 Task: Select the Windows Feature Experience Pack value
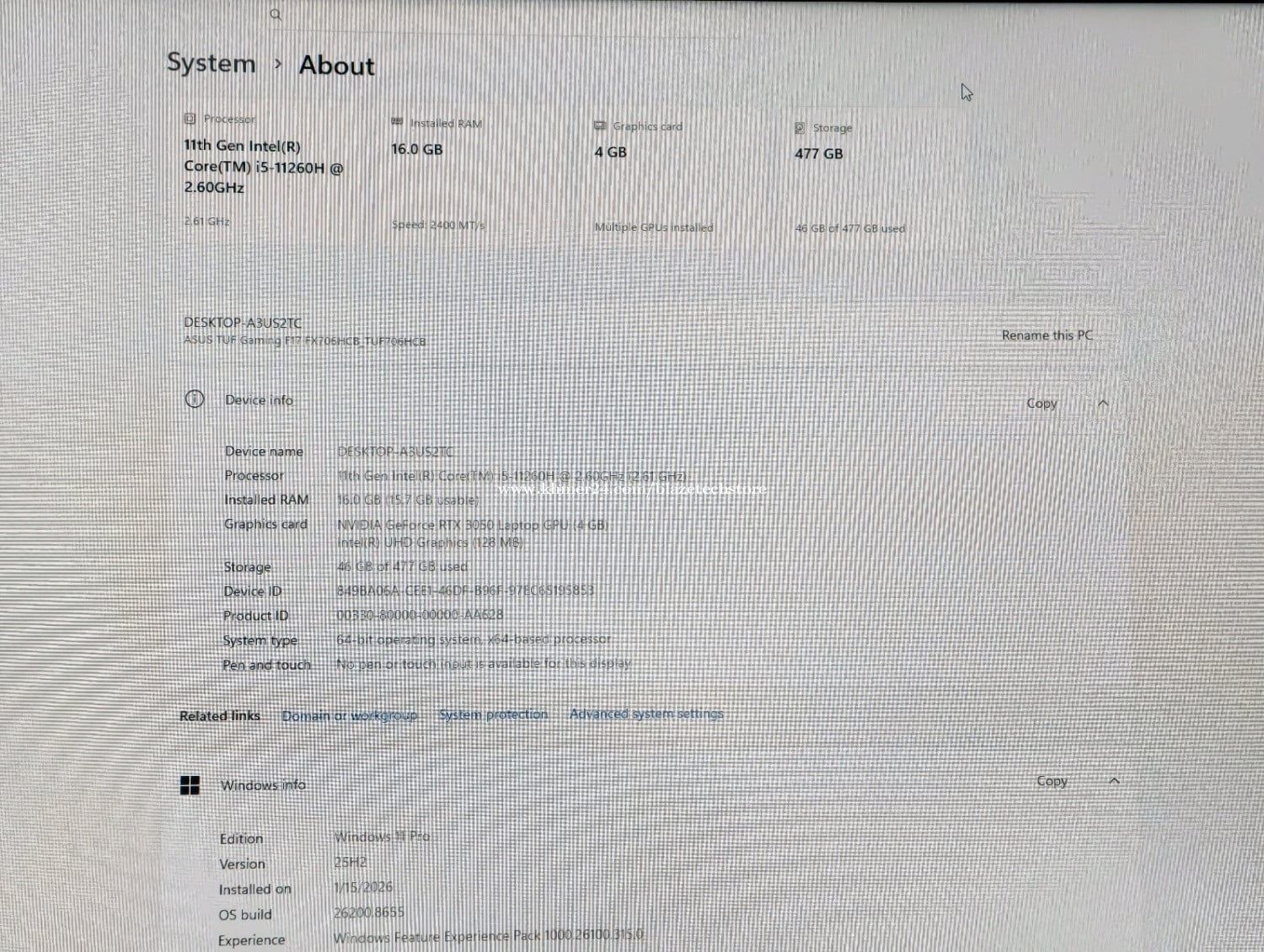[x=488, y=936]
